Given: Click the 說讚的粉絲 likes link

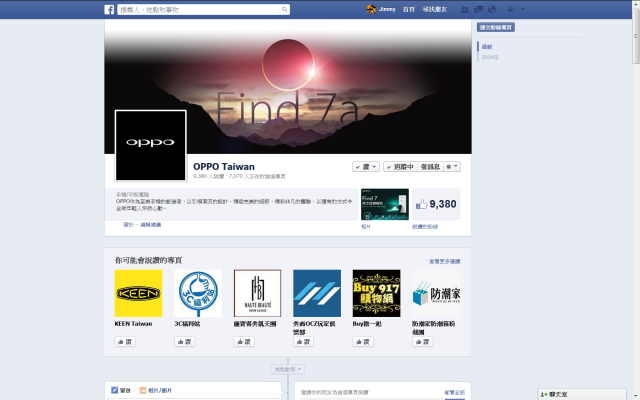Looking at the screenshot, I should point(425,227).
